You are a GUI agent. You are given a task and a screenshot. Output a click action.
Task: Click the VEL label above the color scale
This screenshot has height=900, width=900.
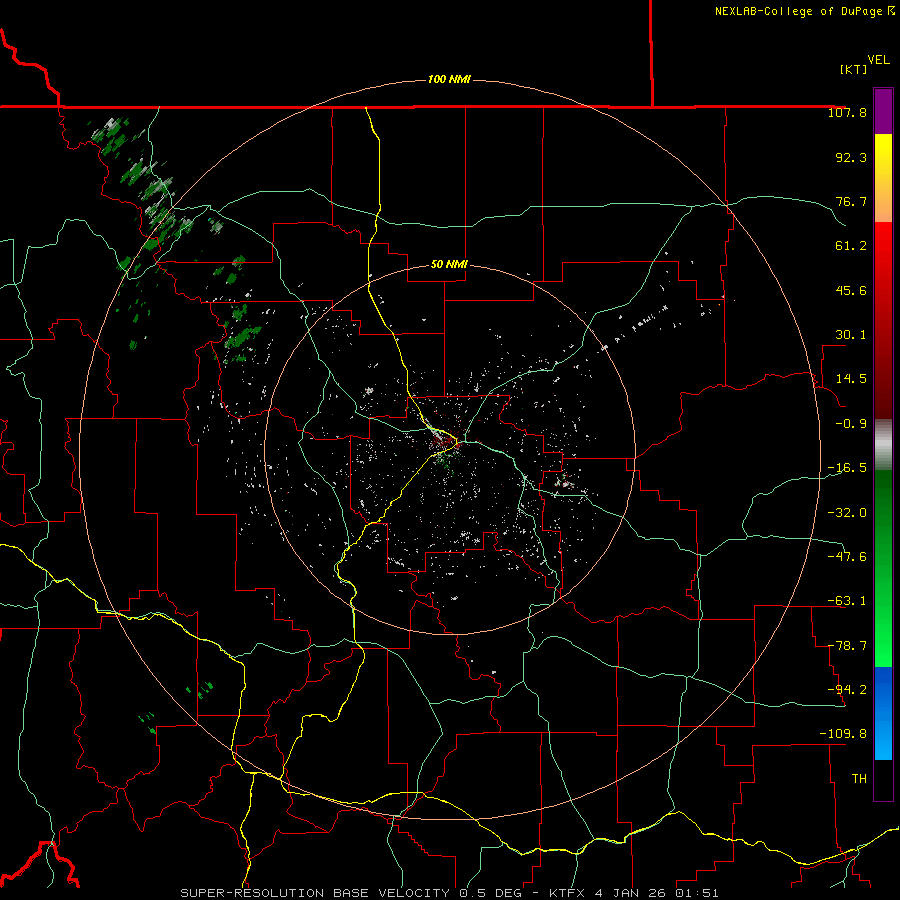[878, 60]
